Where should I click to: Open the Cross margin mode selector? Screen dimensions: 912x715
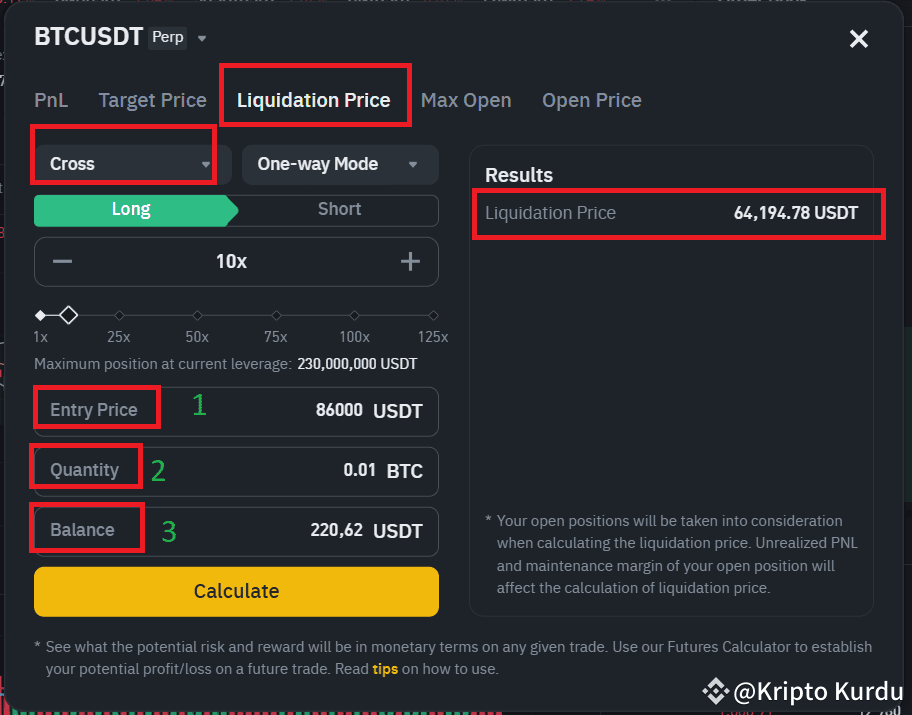123,164
